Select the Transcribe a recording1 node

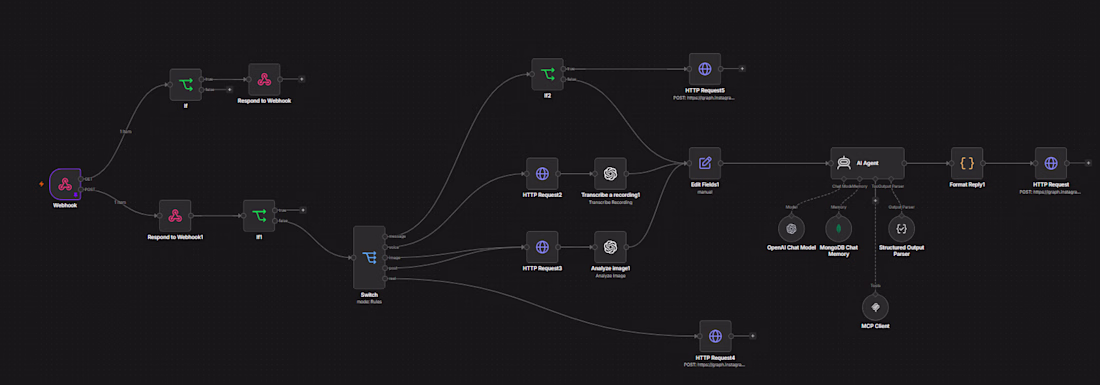coord(610,173)
